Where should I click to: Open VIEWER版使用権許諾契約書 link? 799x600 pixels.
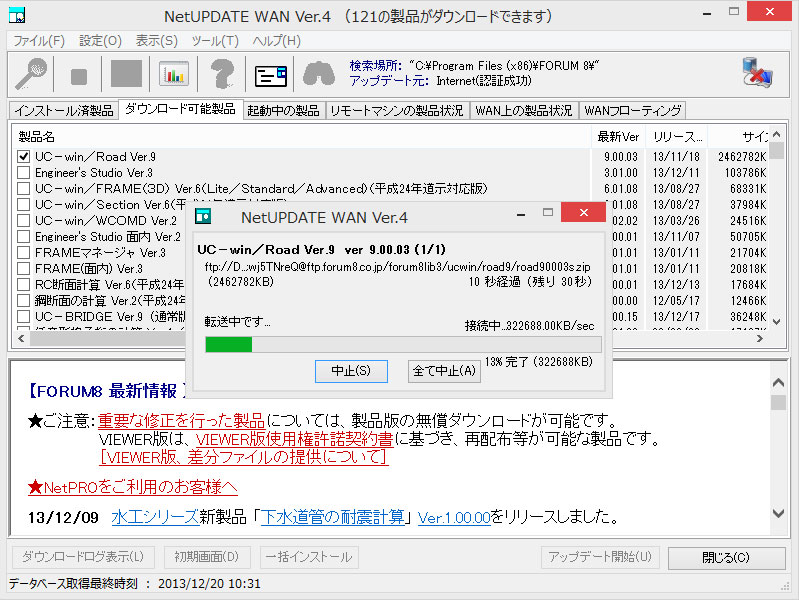(294, 439)
